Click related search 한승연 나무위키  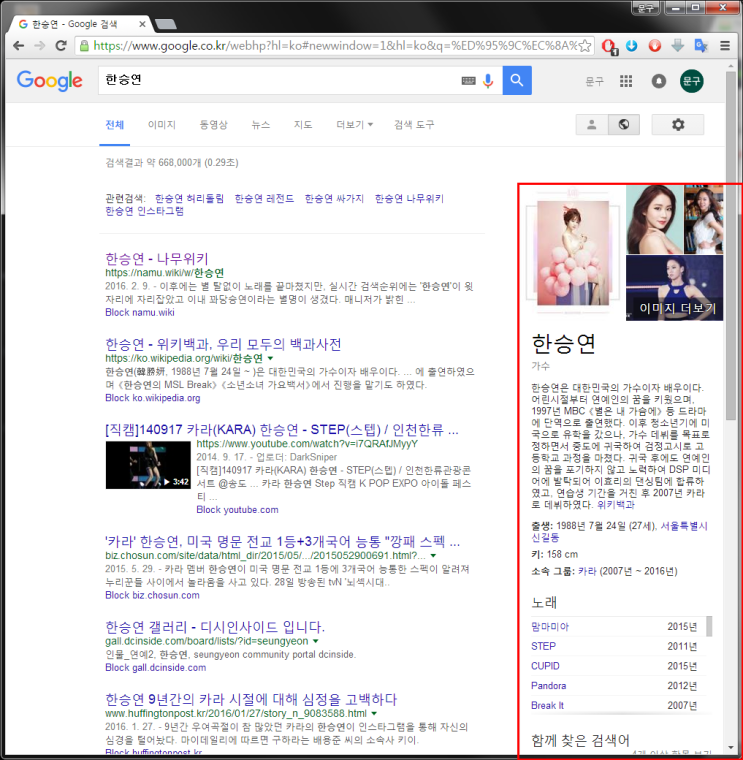409,198
